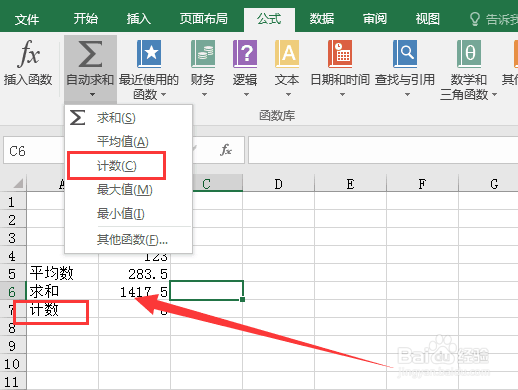Viewport: 518px width, 390px height.
Task: Expand the 文本 dropdown arrow
Action: [x=288, y=95]
